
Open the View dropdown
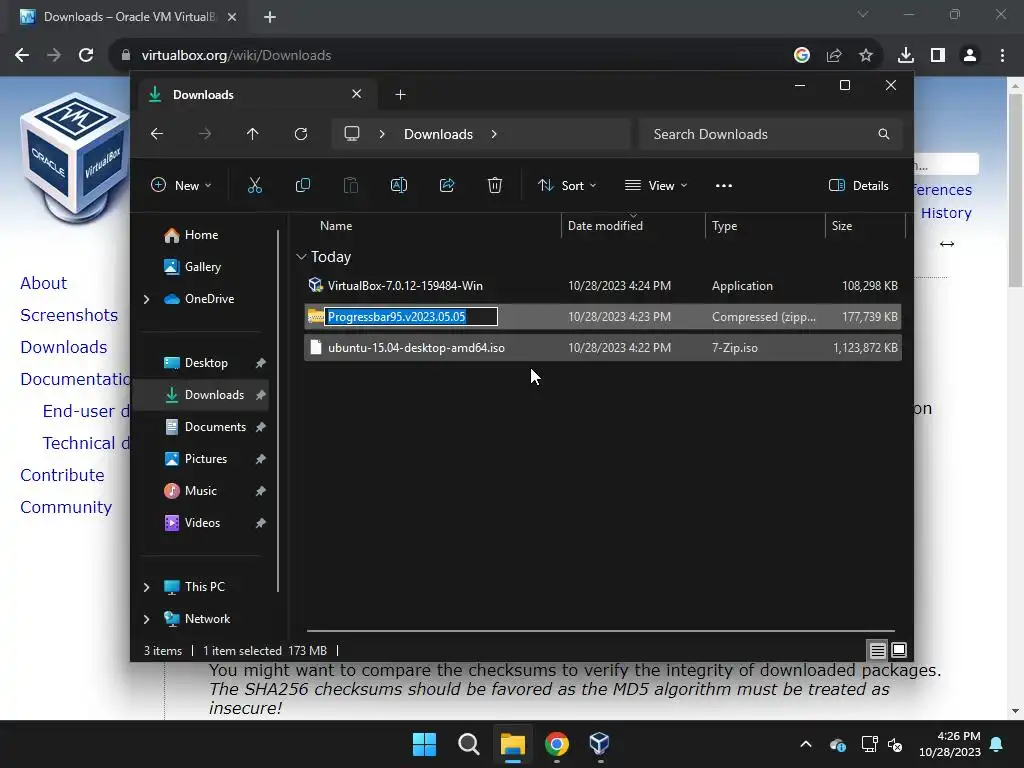coord(656,185)
